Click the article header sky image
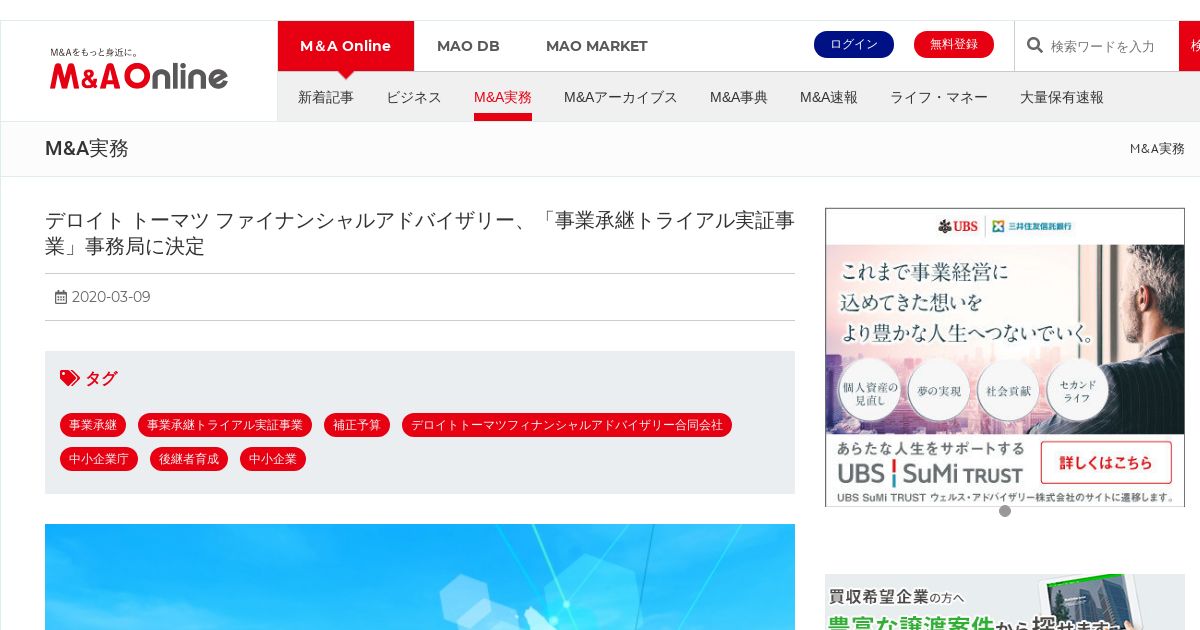 (x=420, y=577)
